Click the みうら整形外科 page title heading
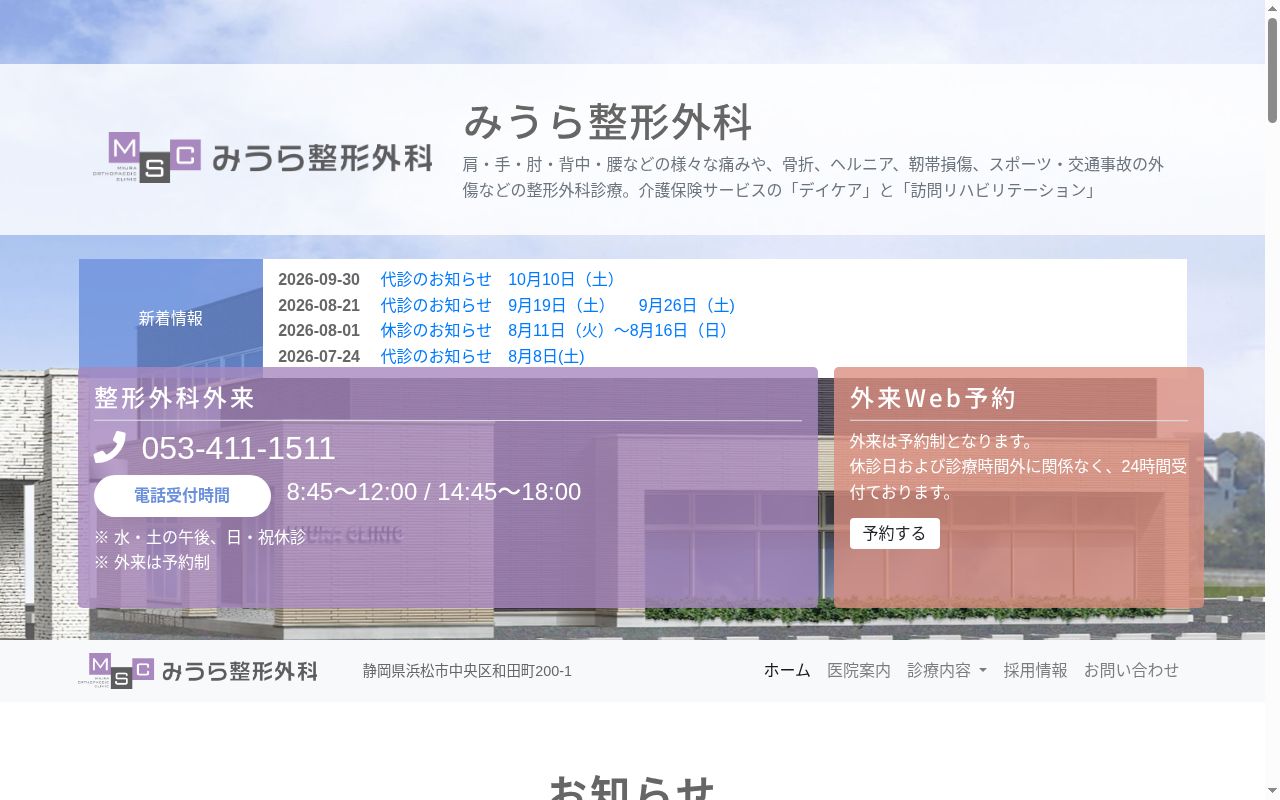The image size is (1280, 800). pyautogui.click(x=607, y=122)
